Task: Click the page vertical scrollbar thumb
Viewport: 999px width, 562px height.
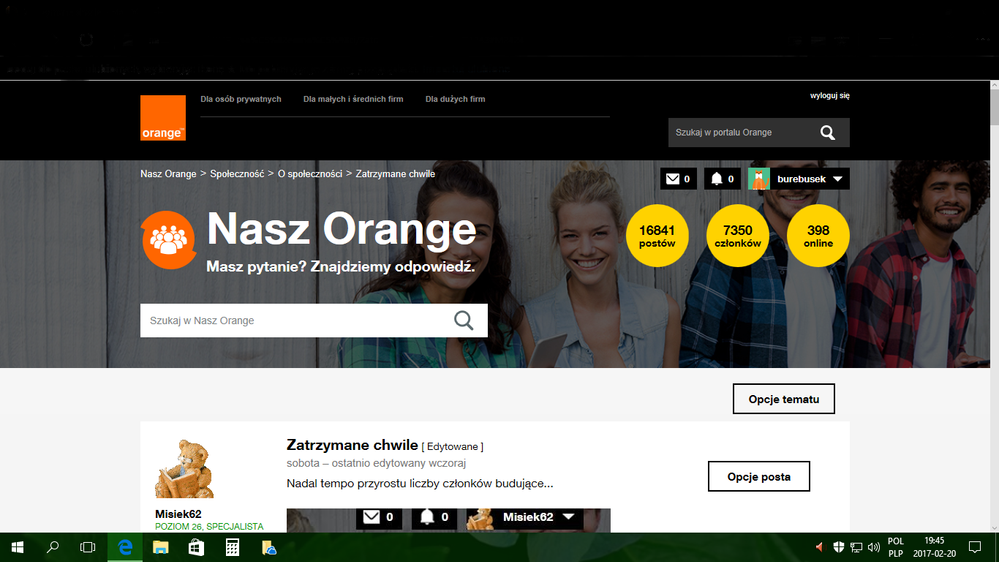Action: (x=994, y=107)
